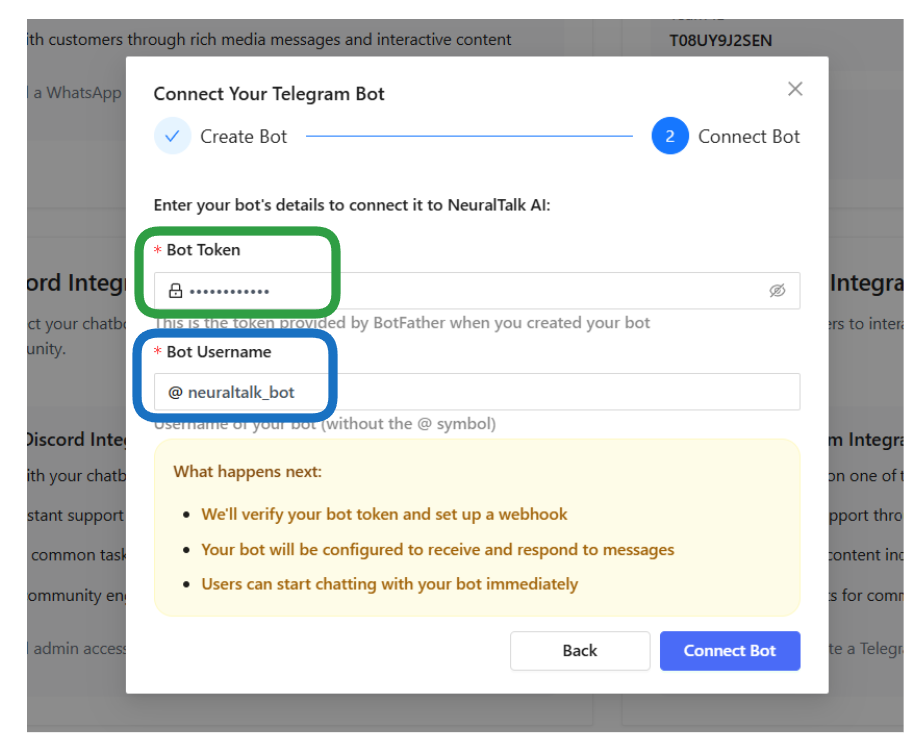The height and width of the screenshot is (747, 921).
Task: Focus the Bot Token input field
Action: point(450,291)
